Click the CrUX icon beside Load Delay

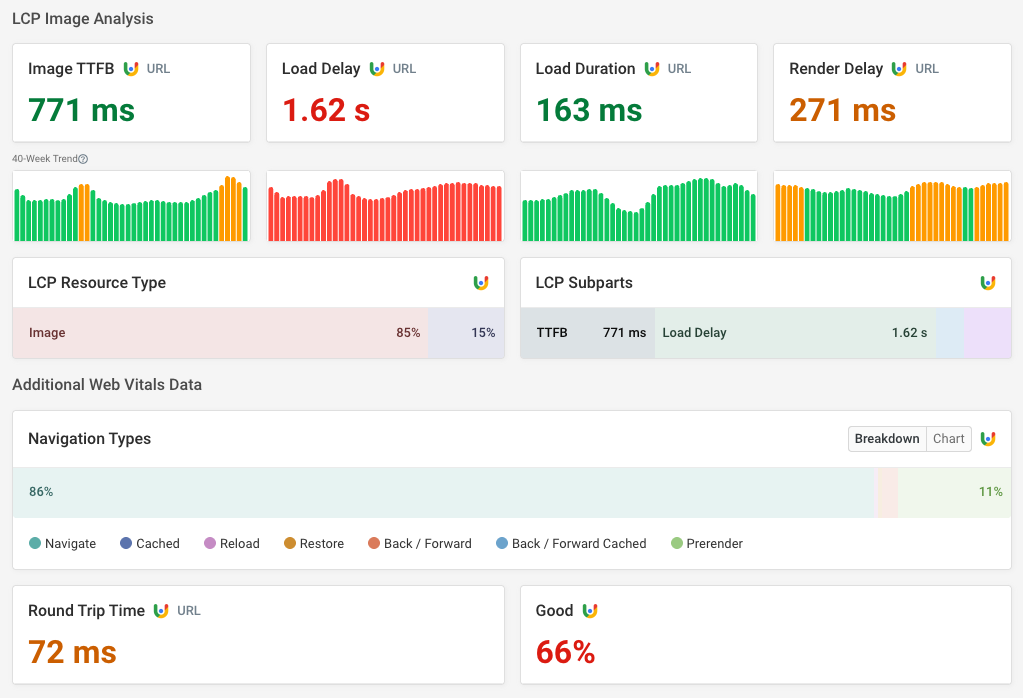[x=377, y=69]
